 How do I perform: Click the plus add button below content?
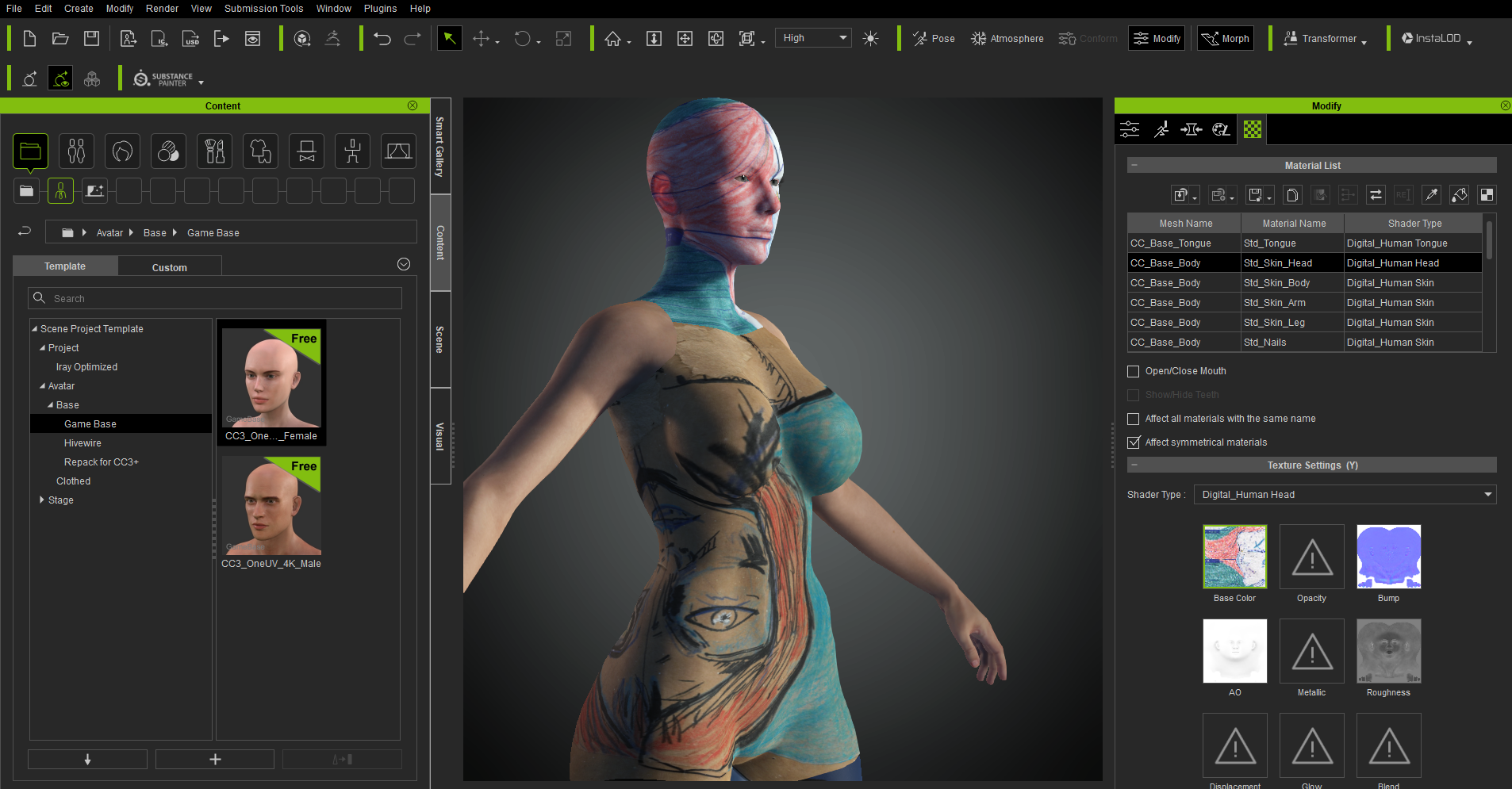coord(215,759)
